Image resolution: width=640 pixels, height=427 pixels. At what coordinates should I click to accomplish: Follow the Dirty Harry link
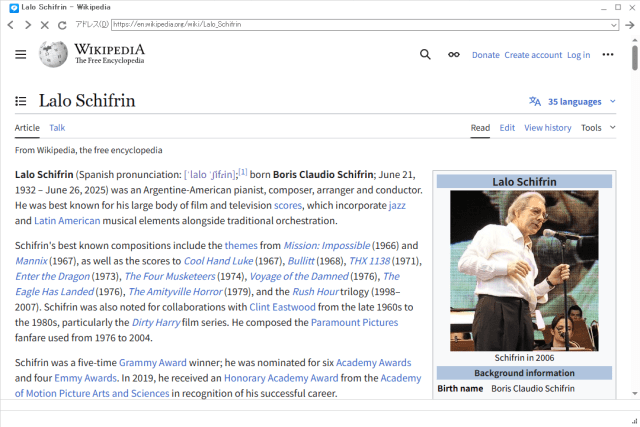pyautogui.click(x=156, y=323)
